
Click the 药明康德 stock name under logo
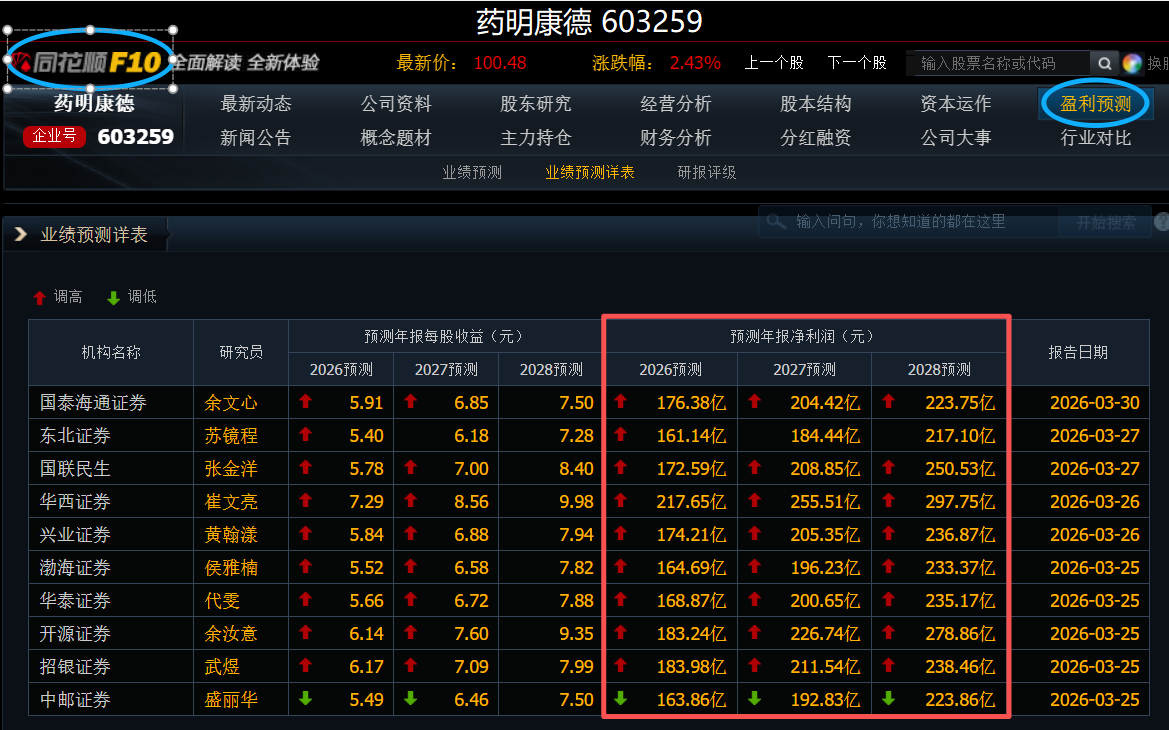pos(94,103)
